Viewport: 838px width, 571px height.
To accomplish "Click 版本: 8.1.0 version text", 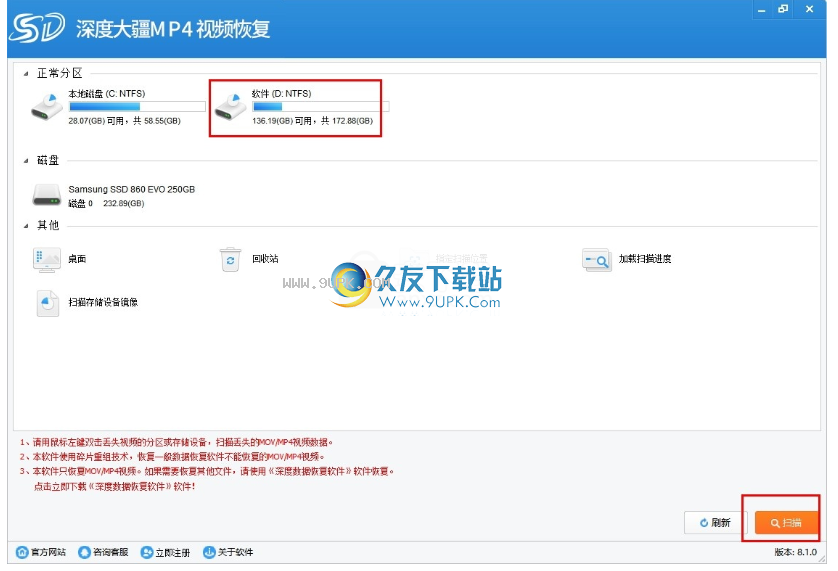I will [x=796, y=552].
